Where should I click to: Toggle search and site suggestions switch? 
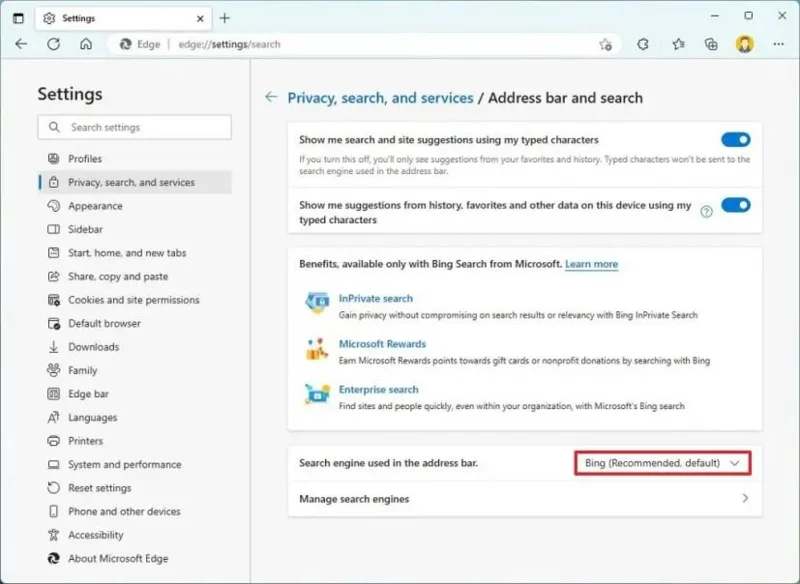736,140
